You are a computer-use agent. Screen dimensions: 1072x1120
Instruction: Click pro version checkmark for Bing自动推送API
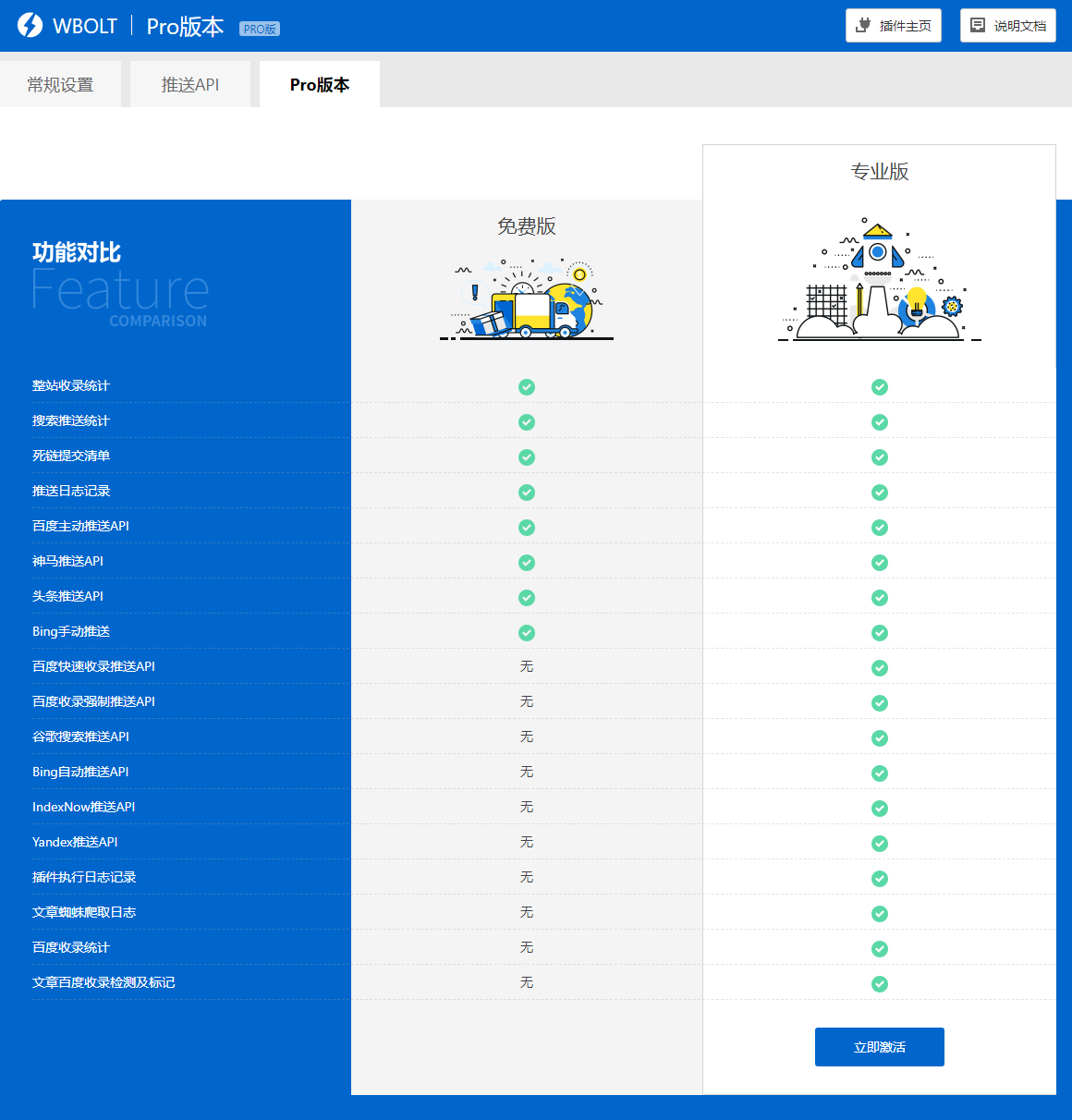(x=880, y=773)
